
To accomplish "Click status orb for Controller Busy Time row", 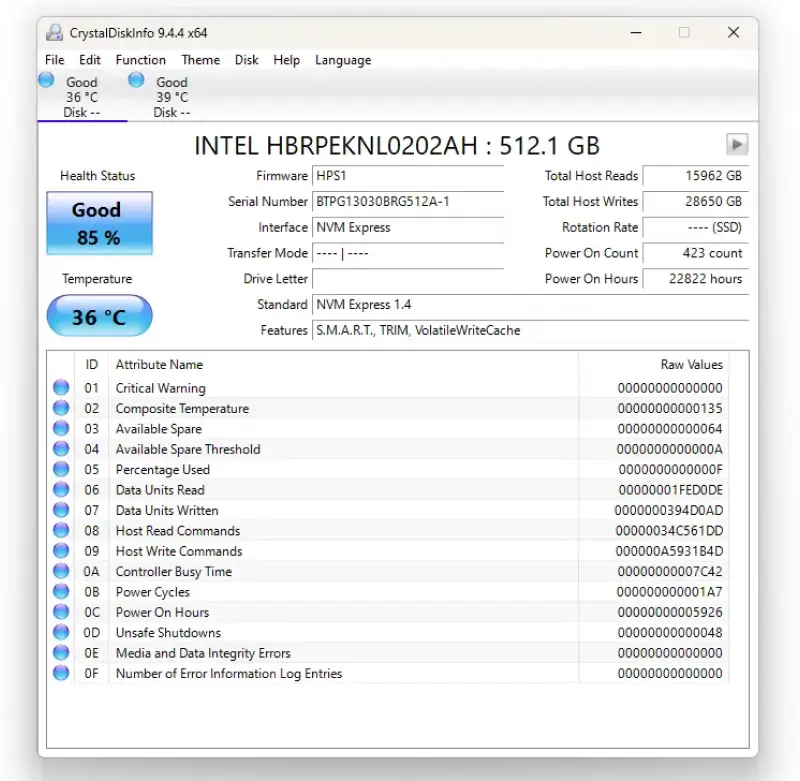I will 61,571.
